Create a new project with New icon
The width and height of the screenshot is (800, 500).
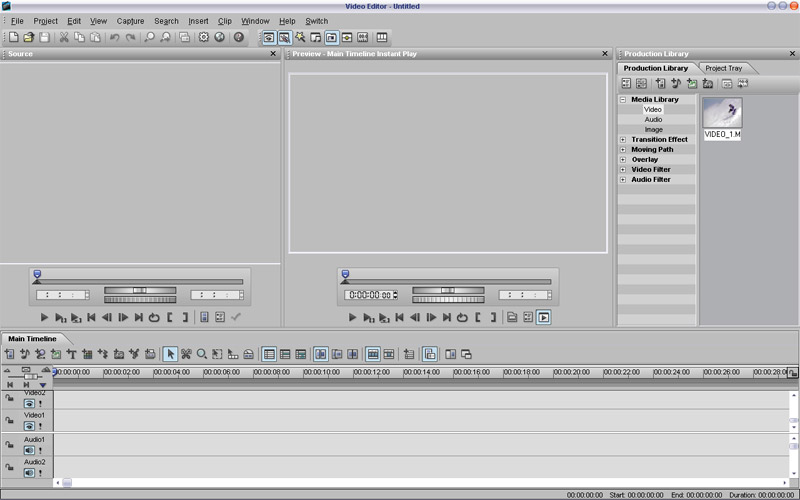click(14, 37)
